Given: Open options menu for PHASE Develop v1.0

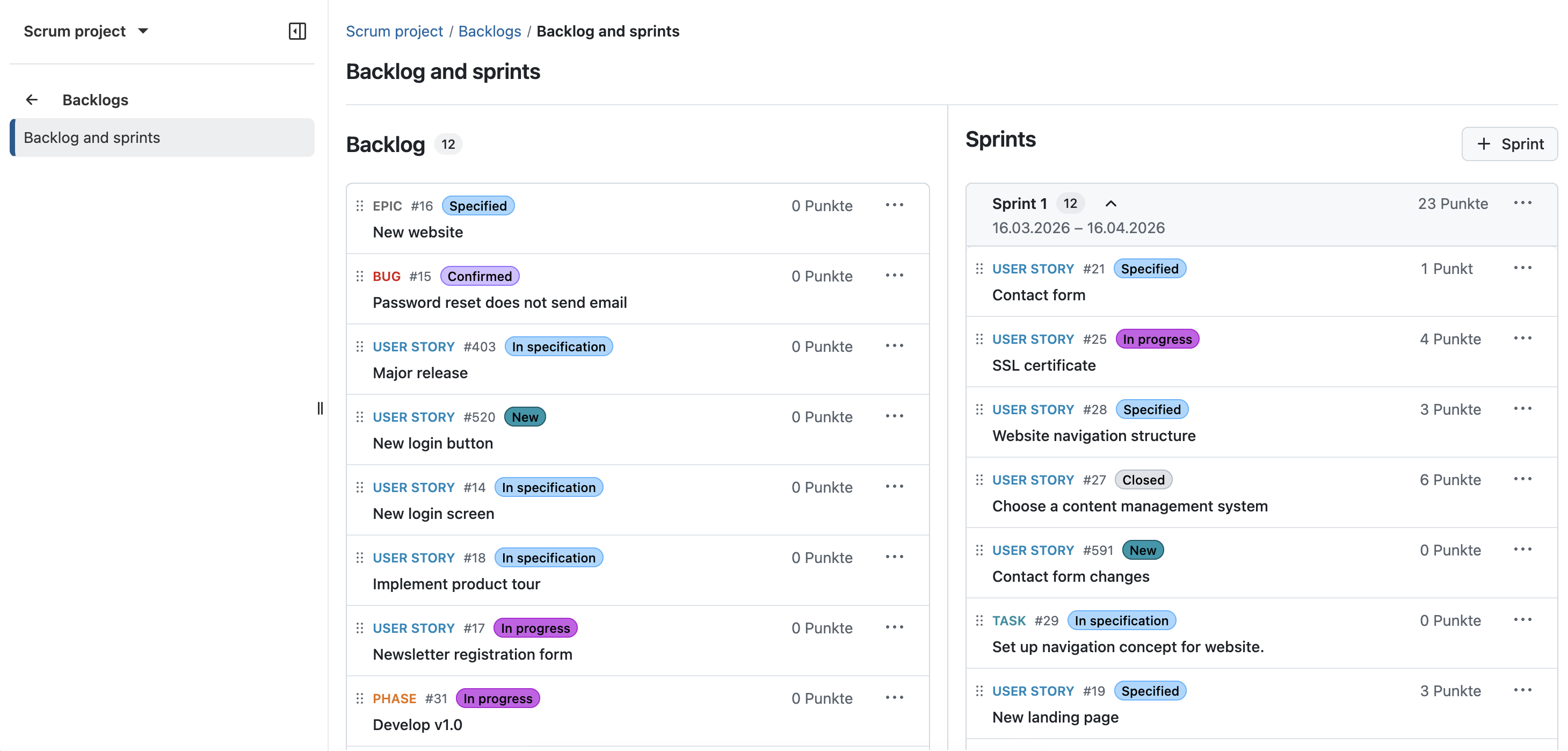Looking at the screenshot, I should [x=894, y=697].
